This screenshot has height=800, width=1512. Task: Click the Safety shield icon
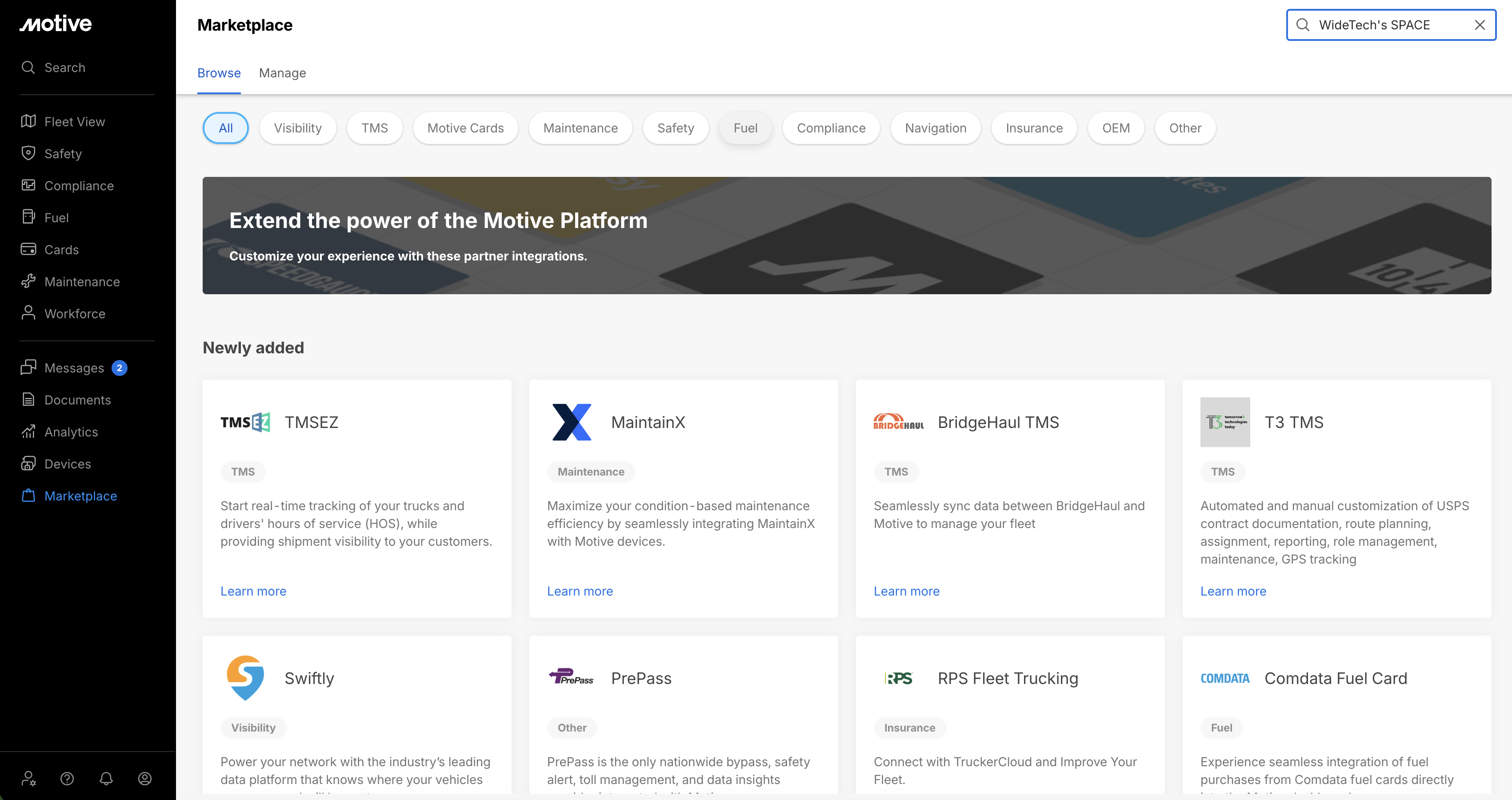(x=28, y=153)
